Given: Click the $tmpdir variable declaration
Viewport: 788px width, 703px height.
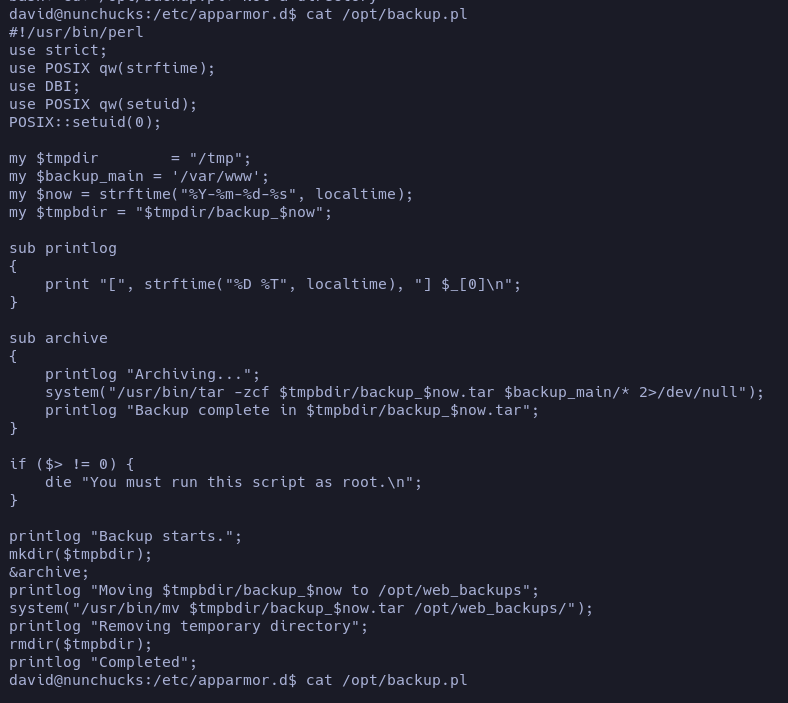Looking at the screenshot, I should pyautogui.click(x=130, y=158).
